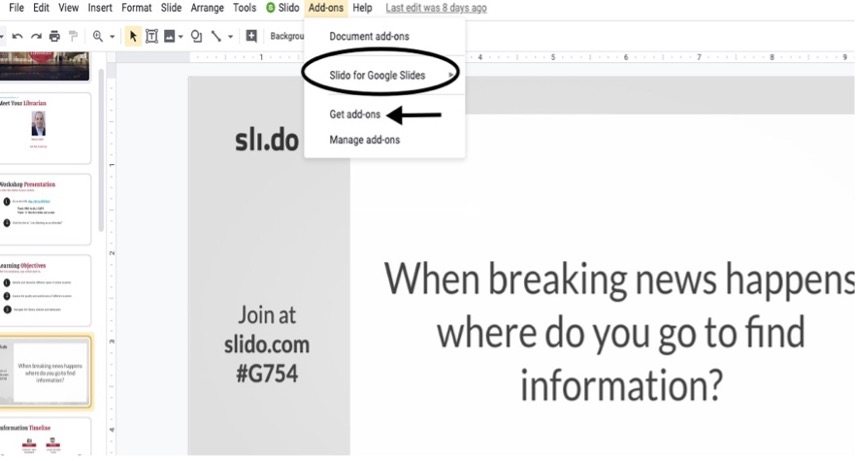Viewport: 858px width, 461px height.
Task: Click the Redo arrow icon
Action: (x=36, y=37)
